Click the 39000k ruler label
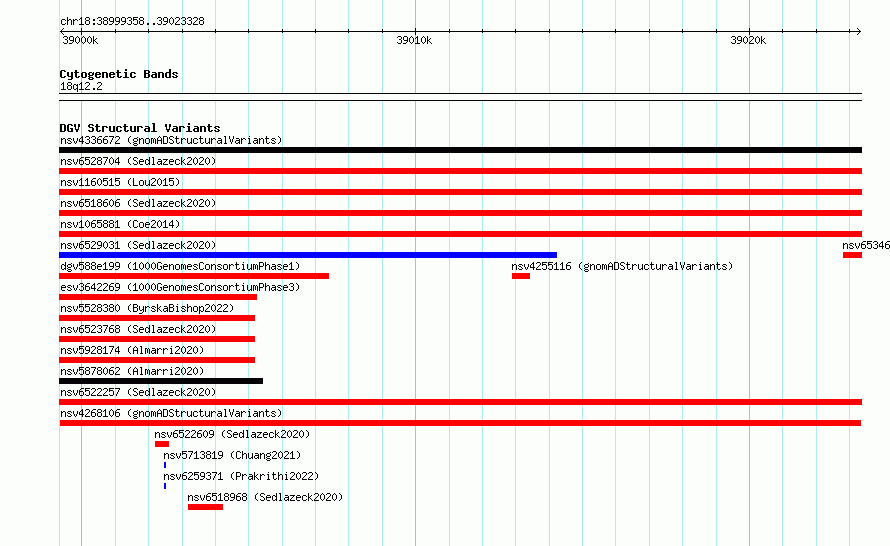The width and height of the screenshot is (890, 546). [80, 40]
